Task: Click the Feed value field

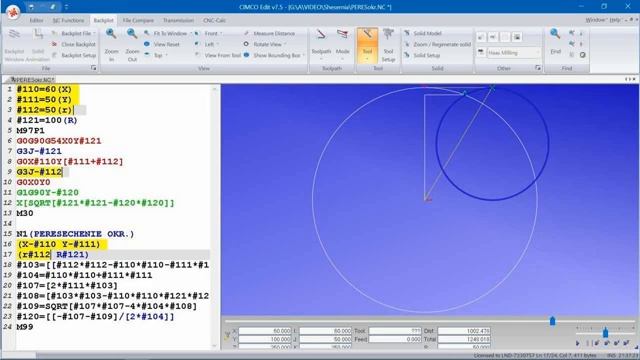Action: [395, 339]
